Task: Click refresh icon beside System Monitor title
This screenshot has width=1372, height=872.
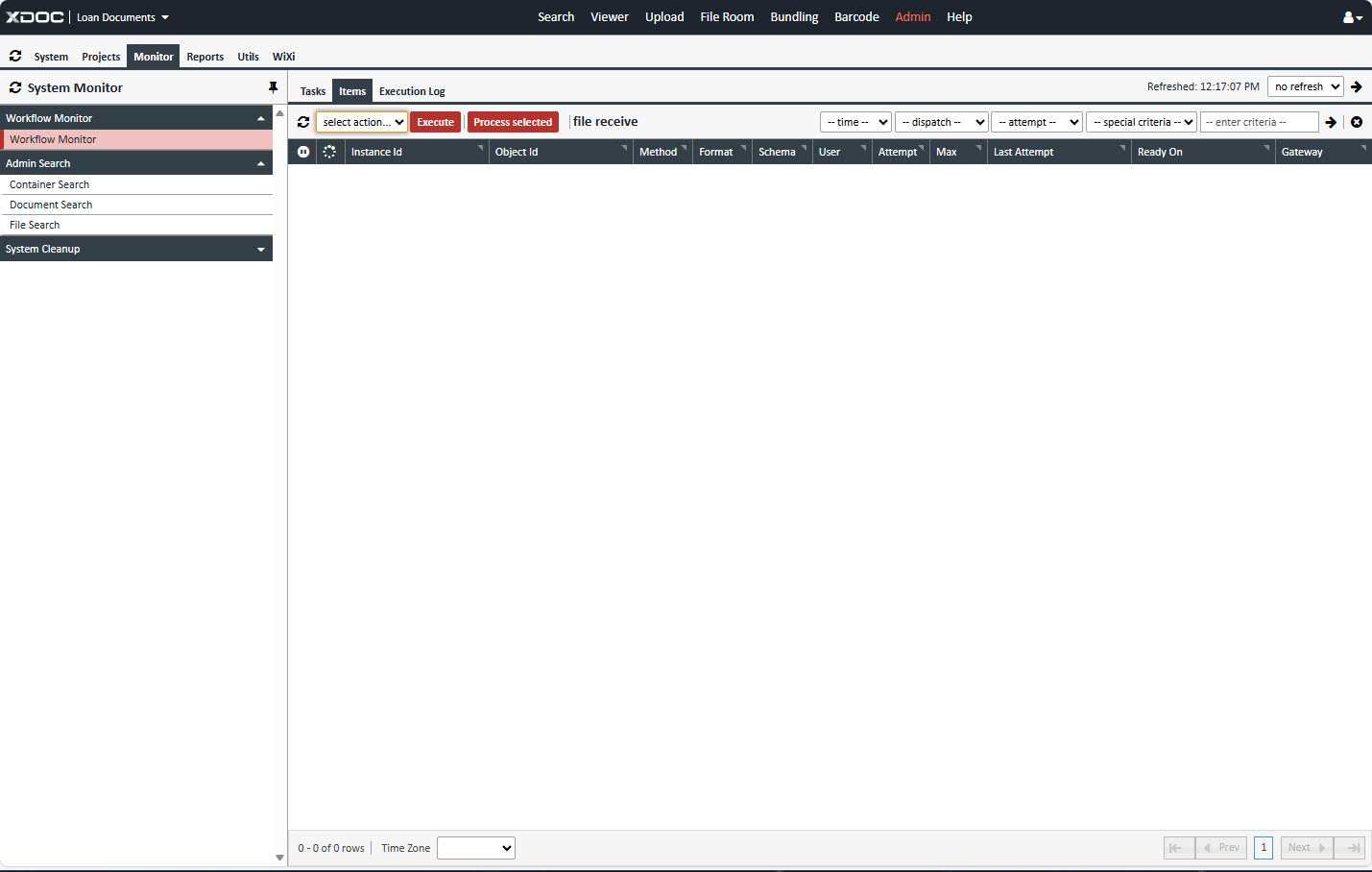Action: pyautogui.click(x=15, y=87)
